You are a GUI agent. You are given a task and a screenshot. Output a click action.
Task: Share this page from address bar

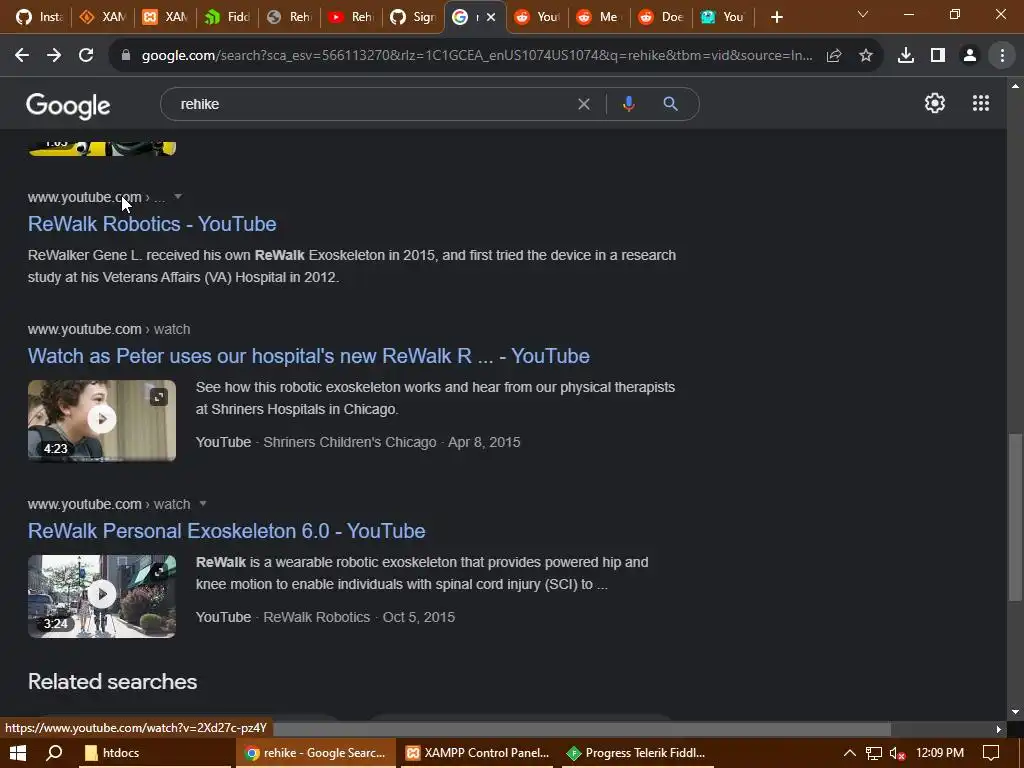834,56
